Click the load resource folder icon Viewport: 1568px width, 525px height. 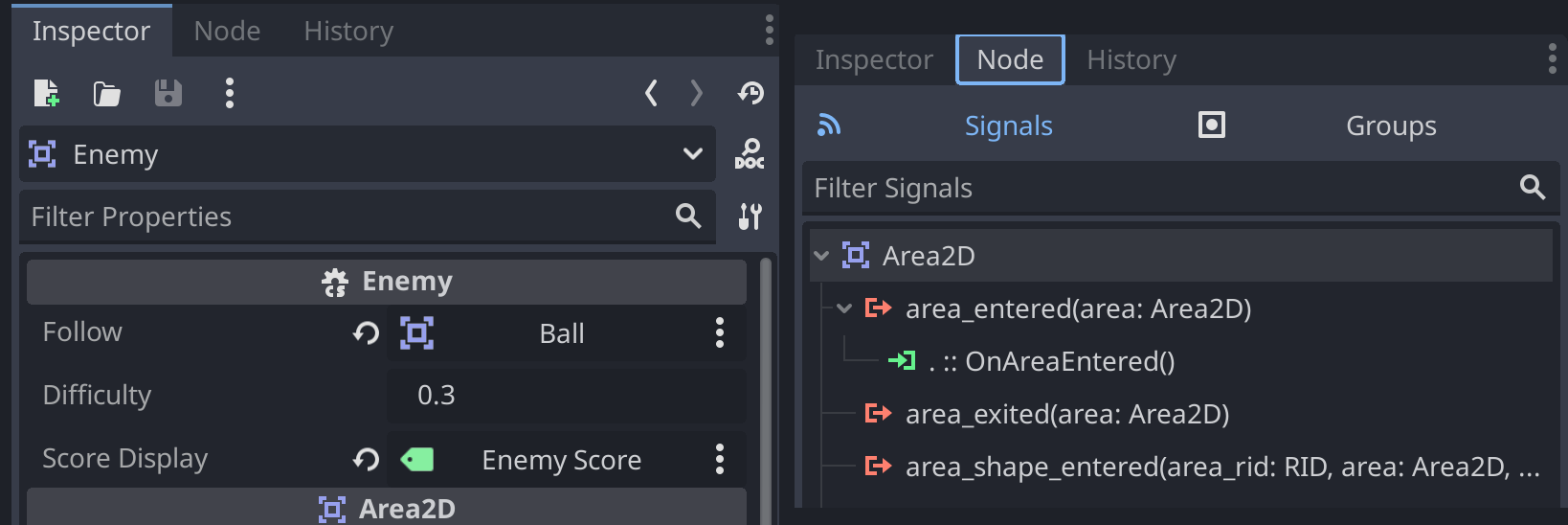[106, 93]
